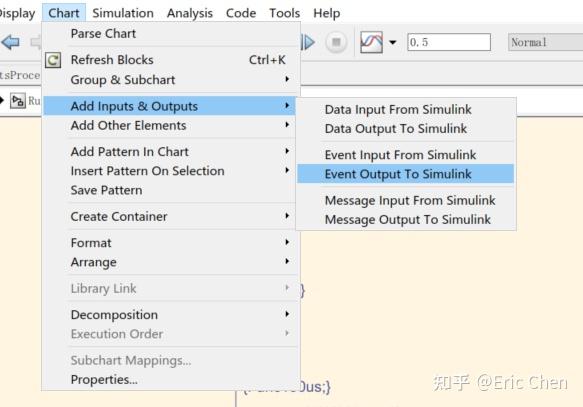Open chart Properties... entry

tap(171, 379)
